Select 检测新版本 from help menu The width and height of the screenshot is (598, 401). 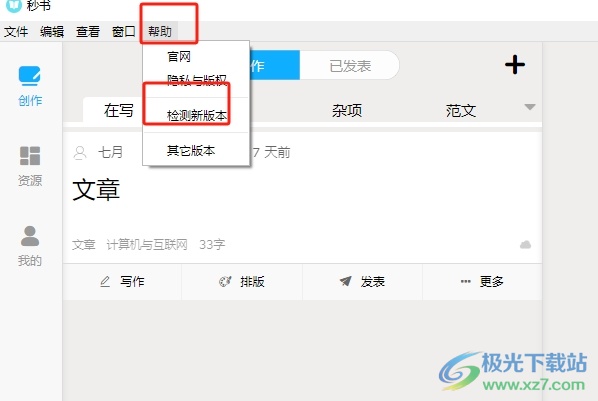[196, 115]
